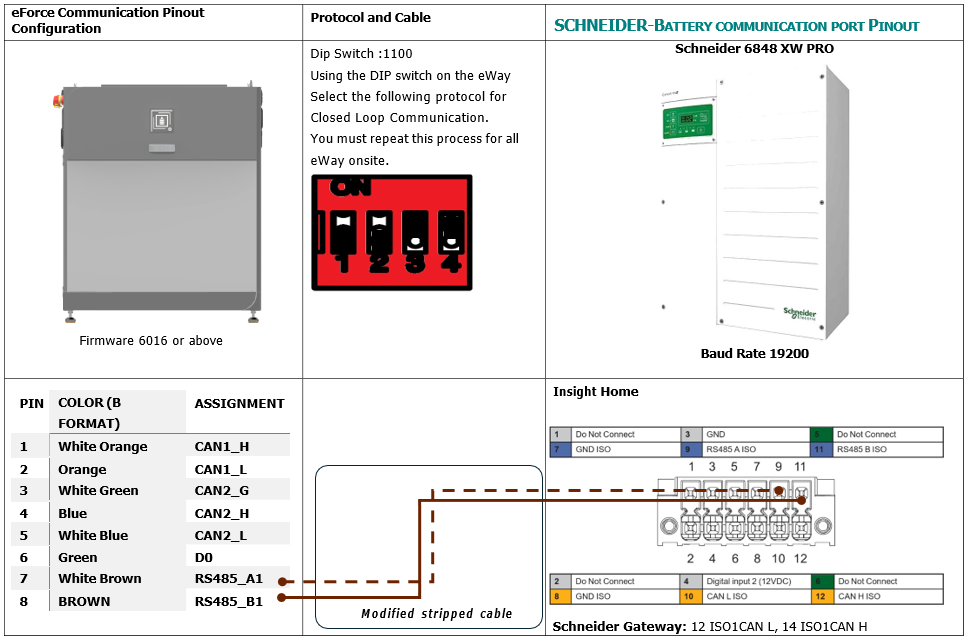Click the number 1 above the connector
965x639 pixels.
point(691,467)
